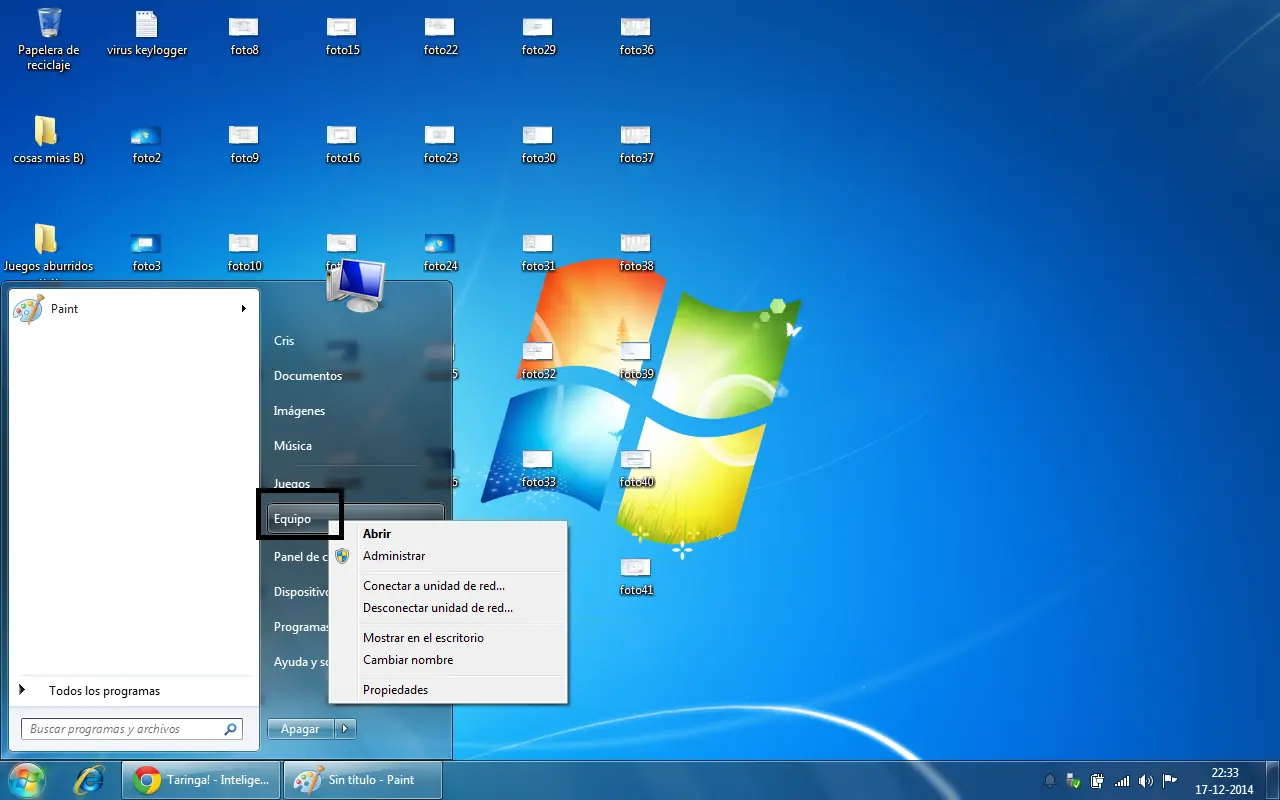Viewport: 1280px width, 800px height.
Task: Select the foto2 desktop icon
Action: [x=146, y=143]
